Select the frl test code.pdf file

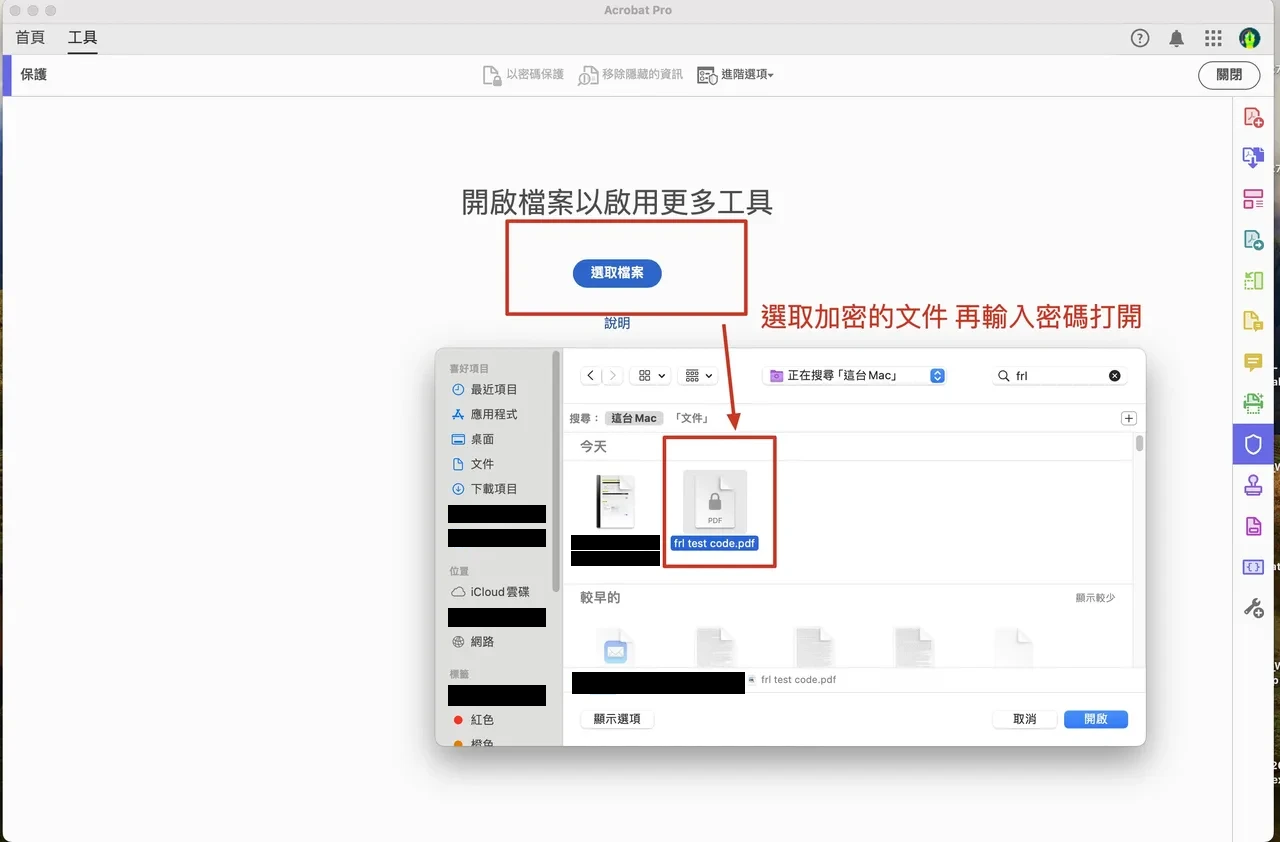click(x=715, y=510)
